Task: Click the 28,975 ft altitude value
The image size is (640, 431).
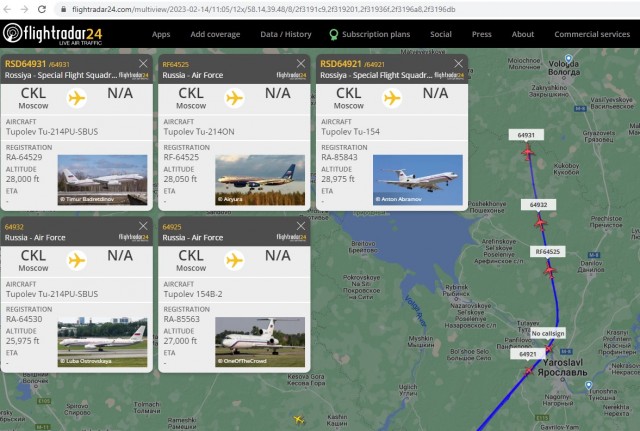Action: (x=338, y=179)
